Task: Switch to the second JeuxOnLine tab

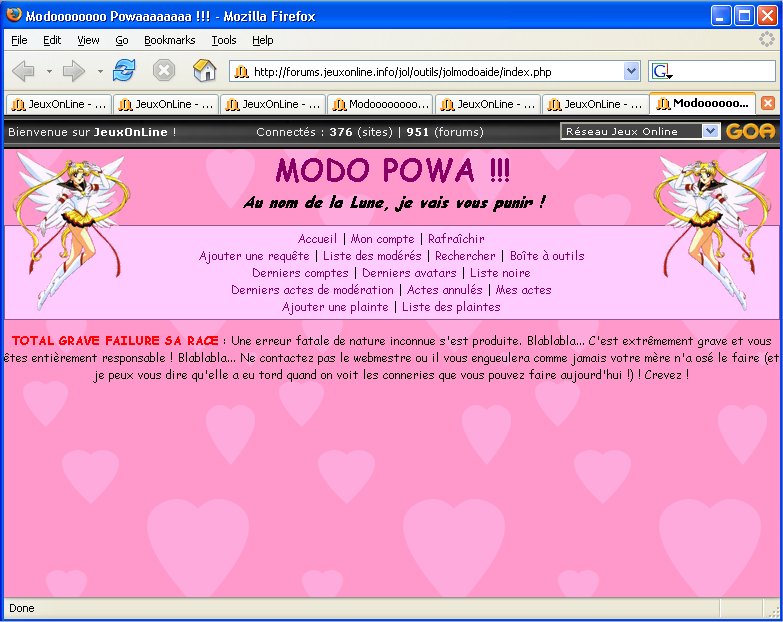Action: click(166, 104)
